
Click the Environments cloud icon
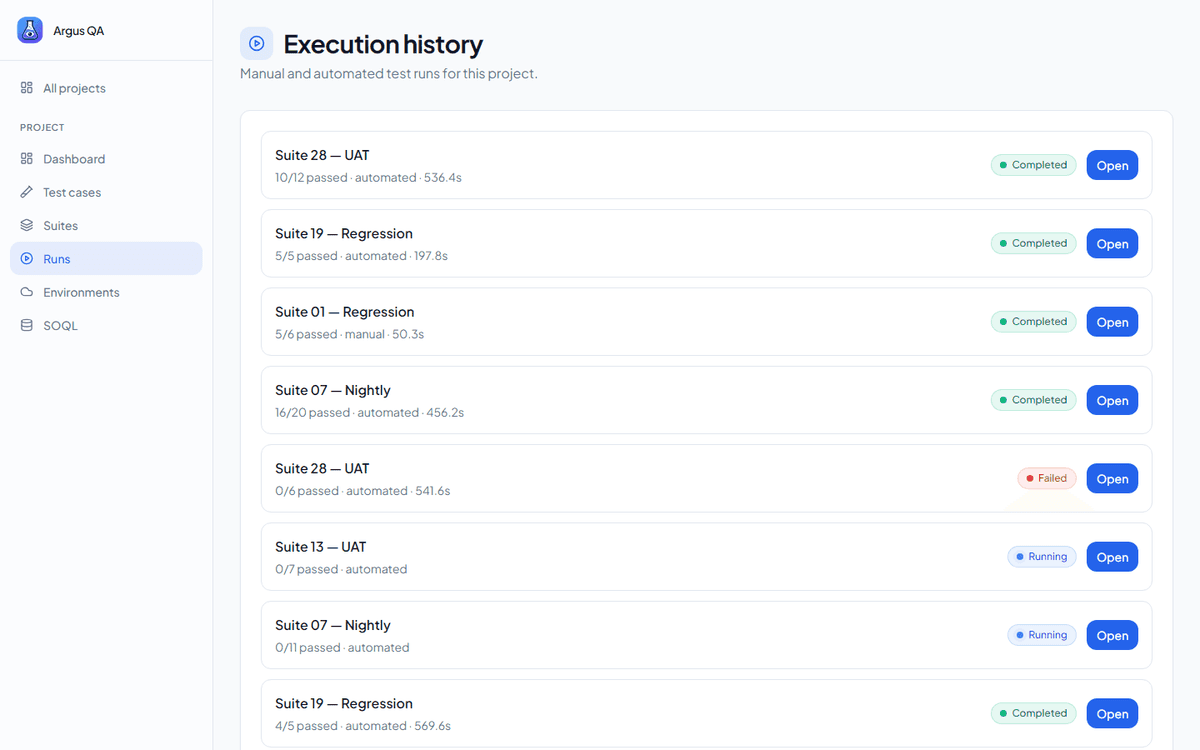pos(27,292)
